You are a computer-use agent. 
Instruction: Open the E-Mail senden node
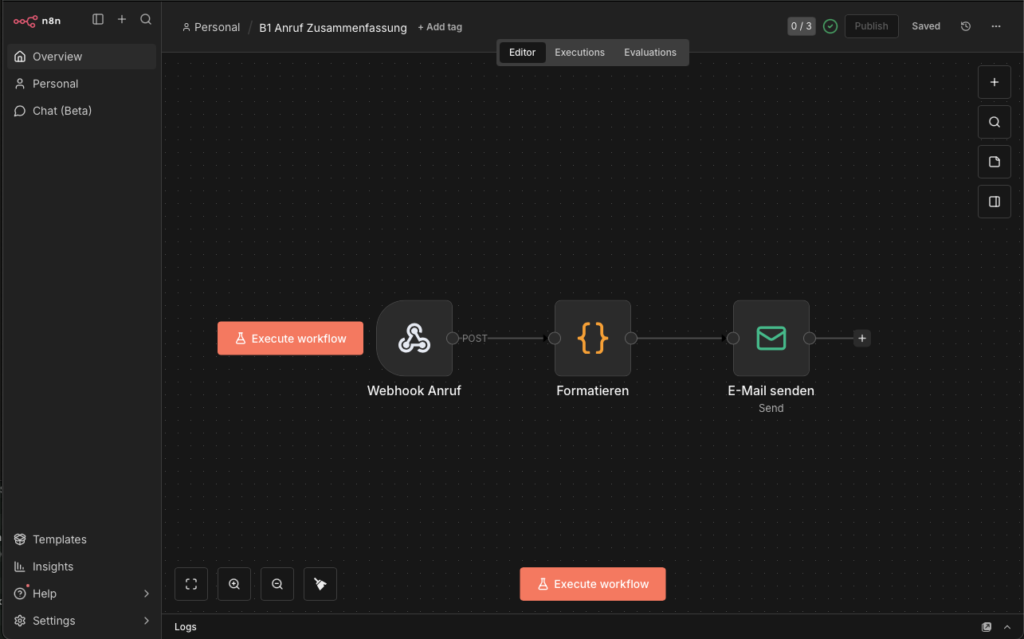[770, 338]
